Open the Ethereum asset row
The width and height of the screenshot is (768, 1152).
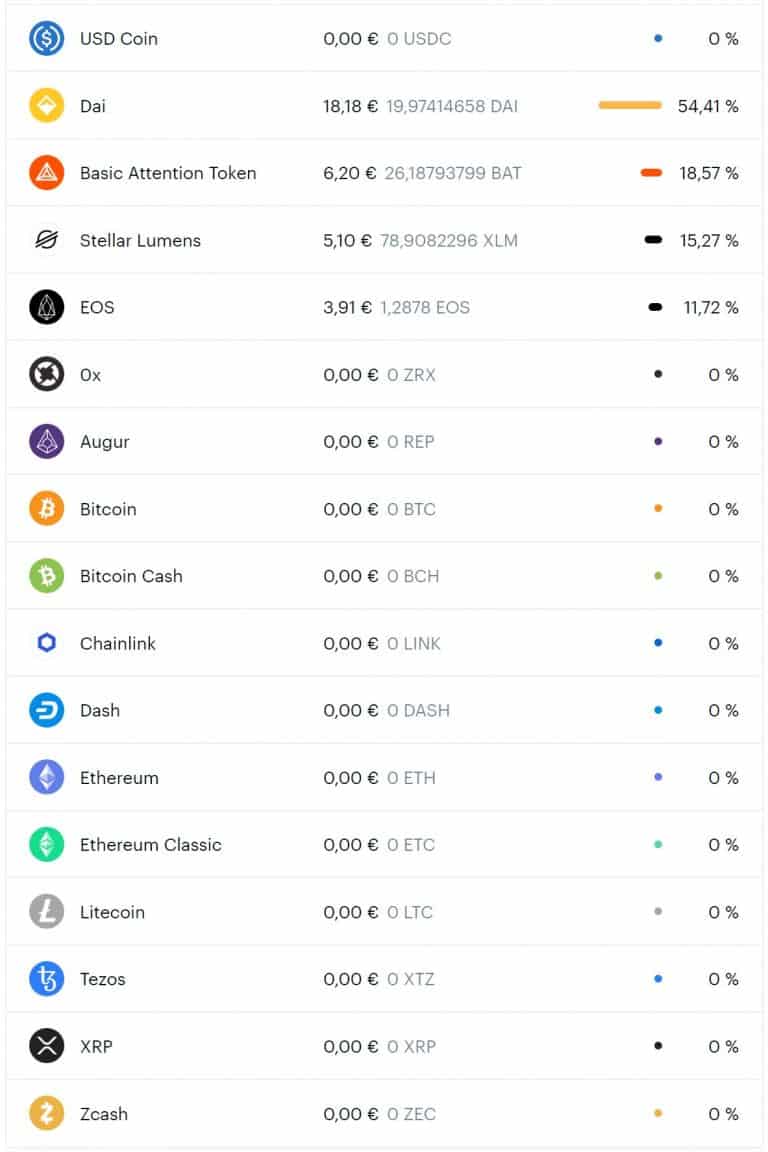click(384, 777)
